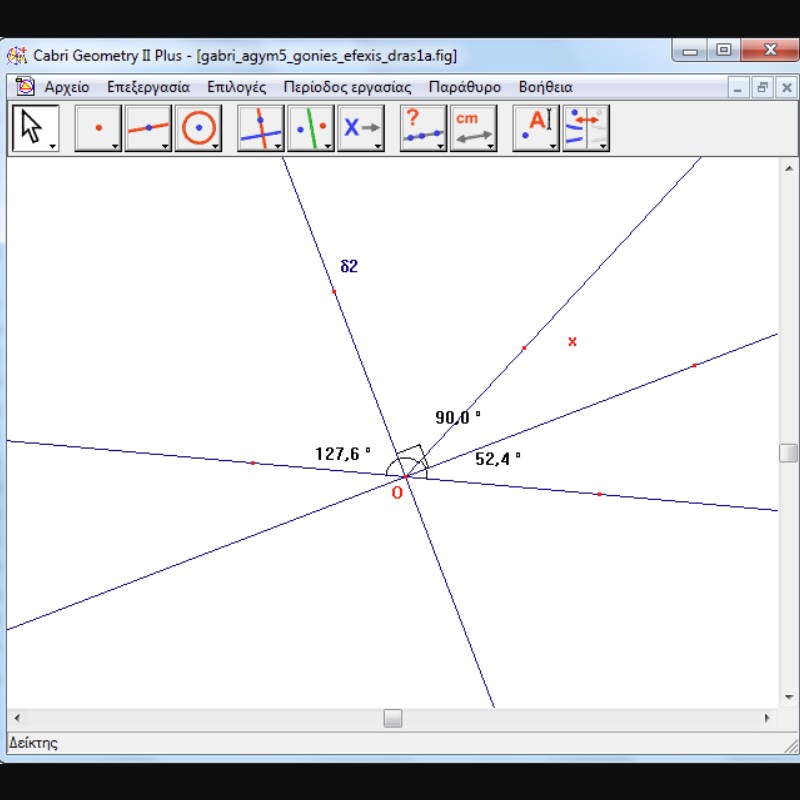
Task: Open the Curves tool dropdown arrow
Action: [215, 146]
